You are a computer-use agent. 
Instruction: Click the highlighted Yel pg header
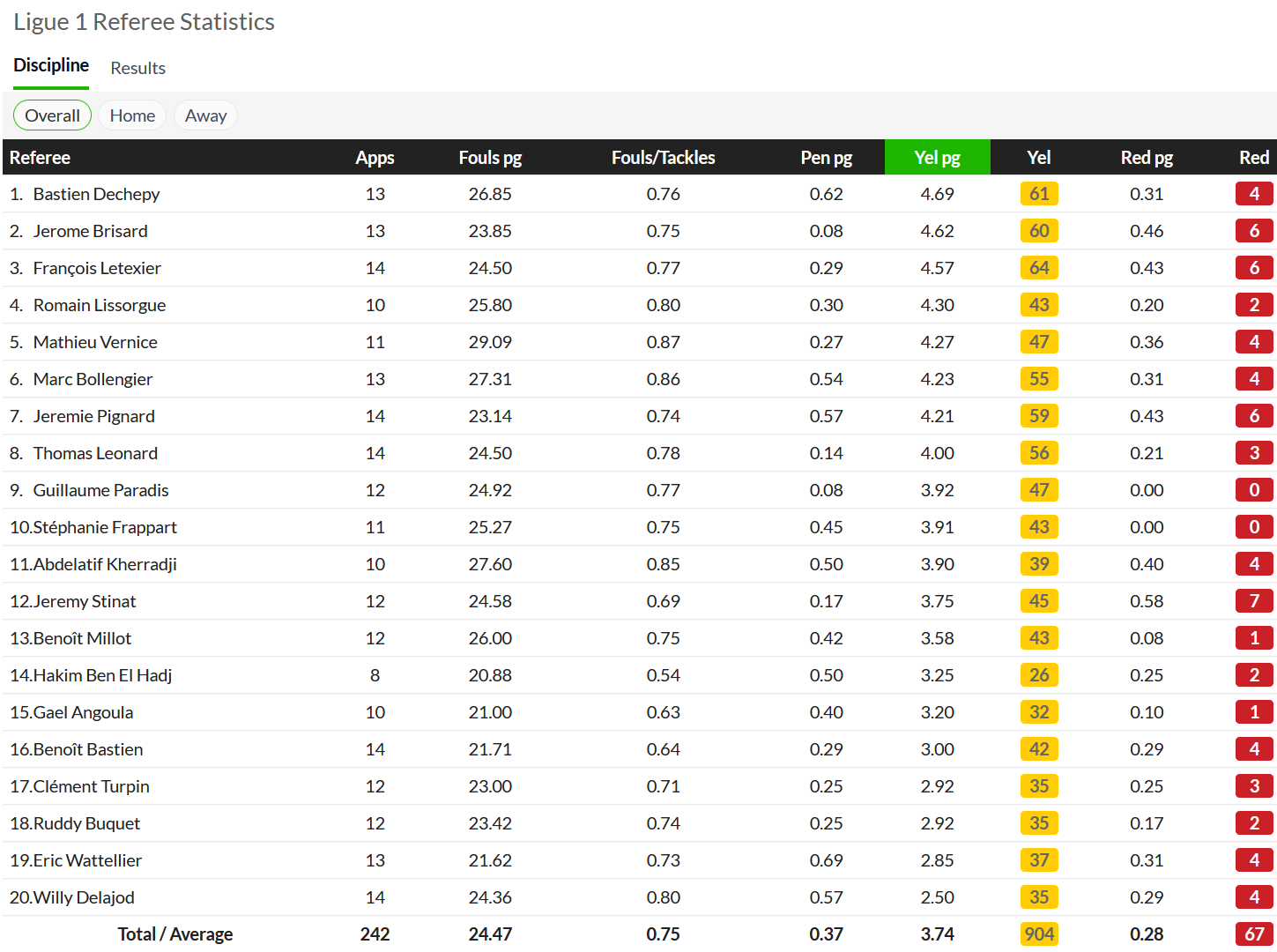(937, 158)
